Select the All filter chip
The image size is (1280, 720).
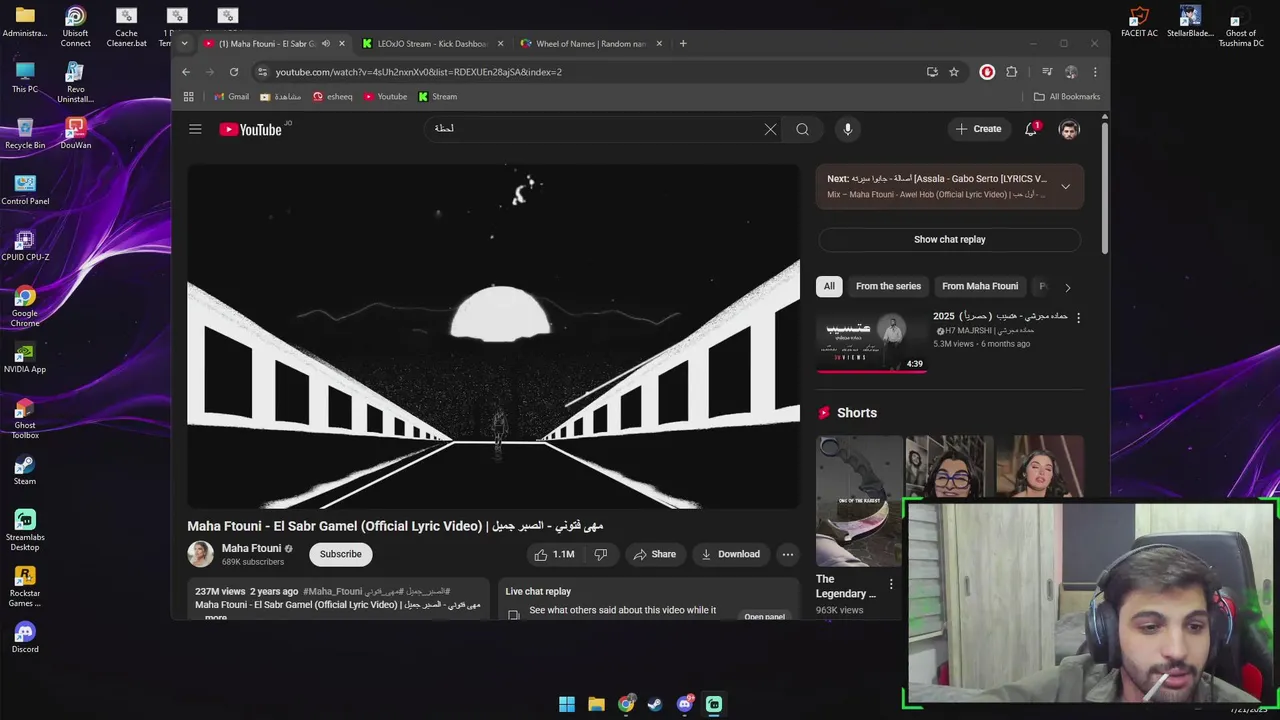tap(829, 286)
